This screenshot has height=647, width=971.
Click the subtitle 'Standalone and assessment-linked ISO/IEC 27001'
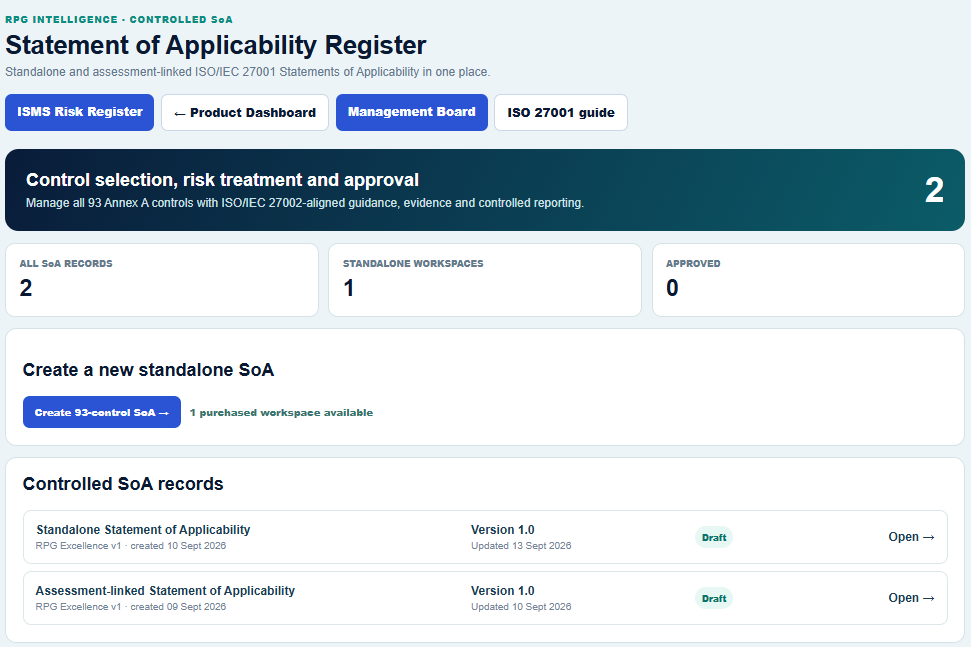click(248, 72)
